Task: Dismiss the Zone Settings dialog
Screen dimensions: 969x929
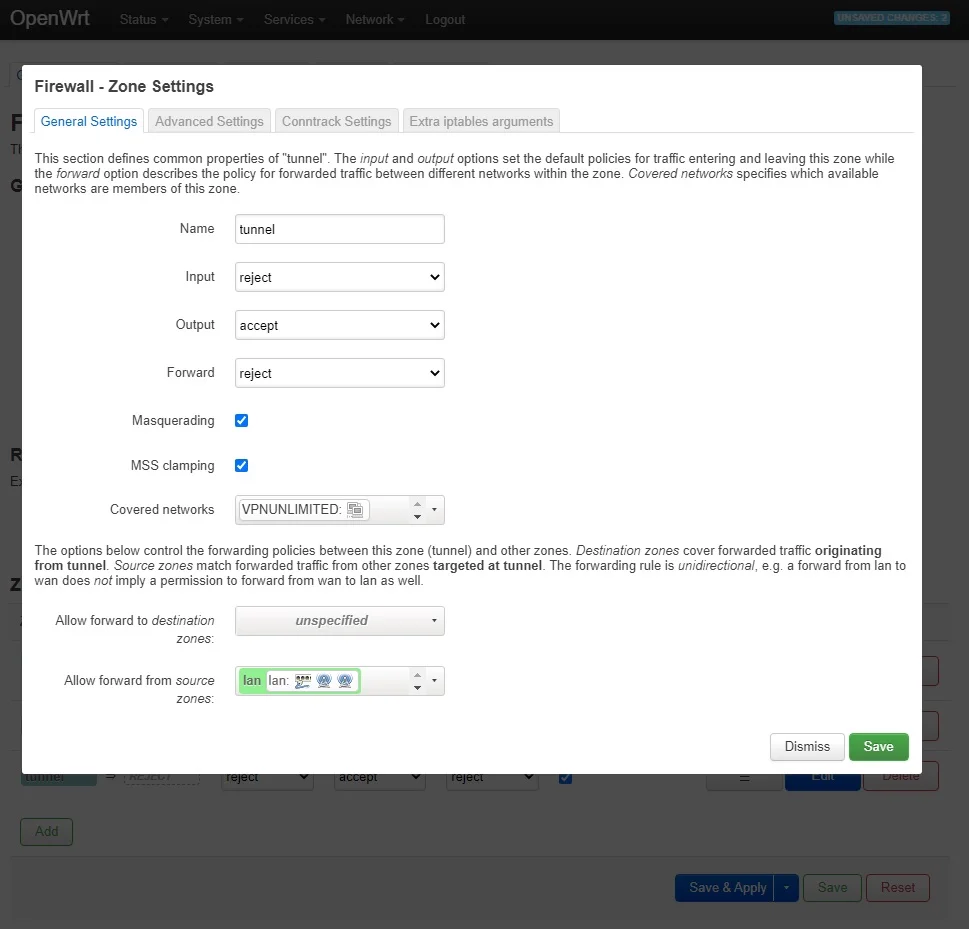Action: 807,747
